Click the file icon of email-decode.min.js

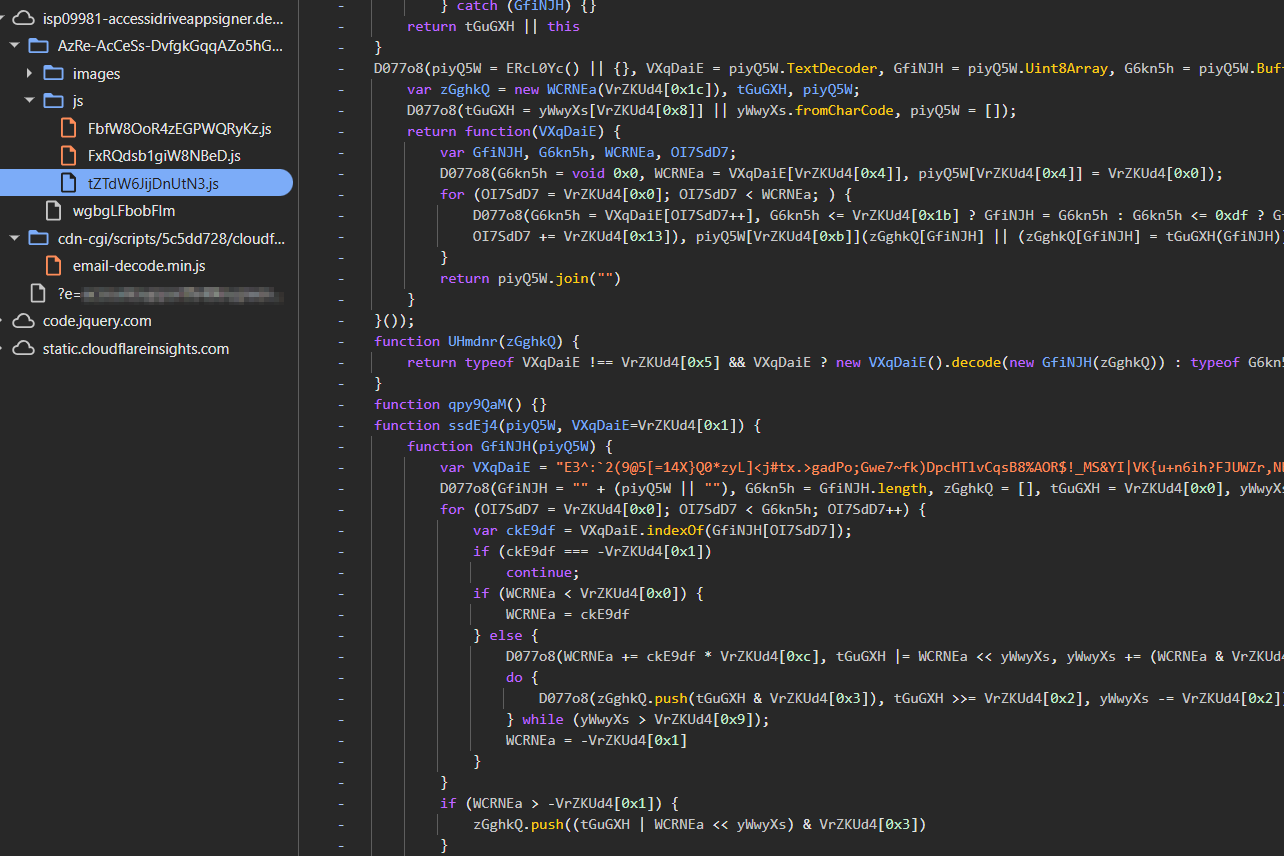[x=53, y=266]
